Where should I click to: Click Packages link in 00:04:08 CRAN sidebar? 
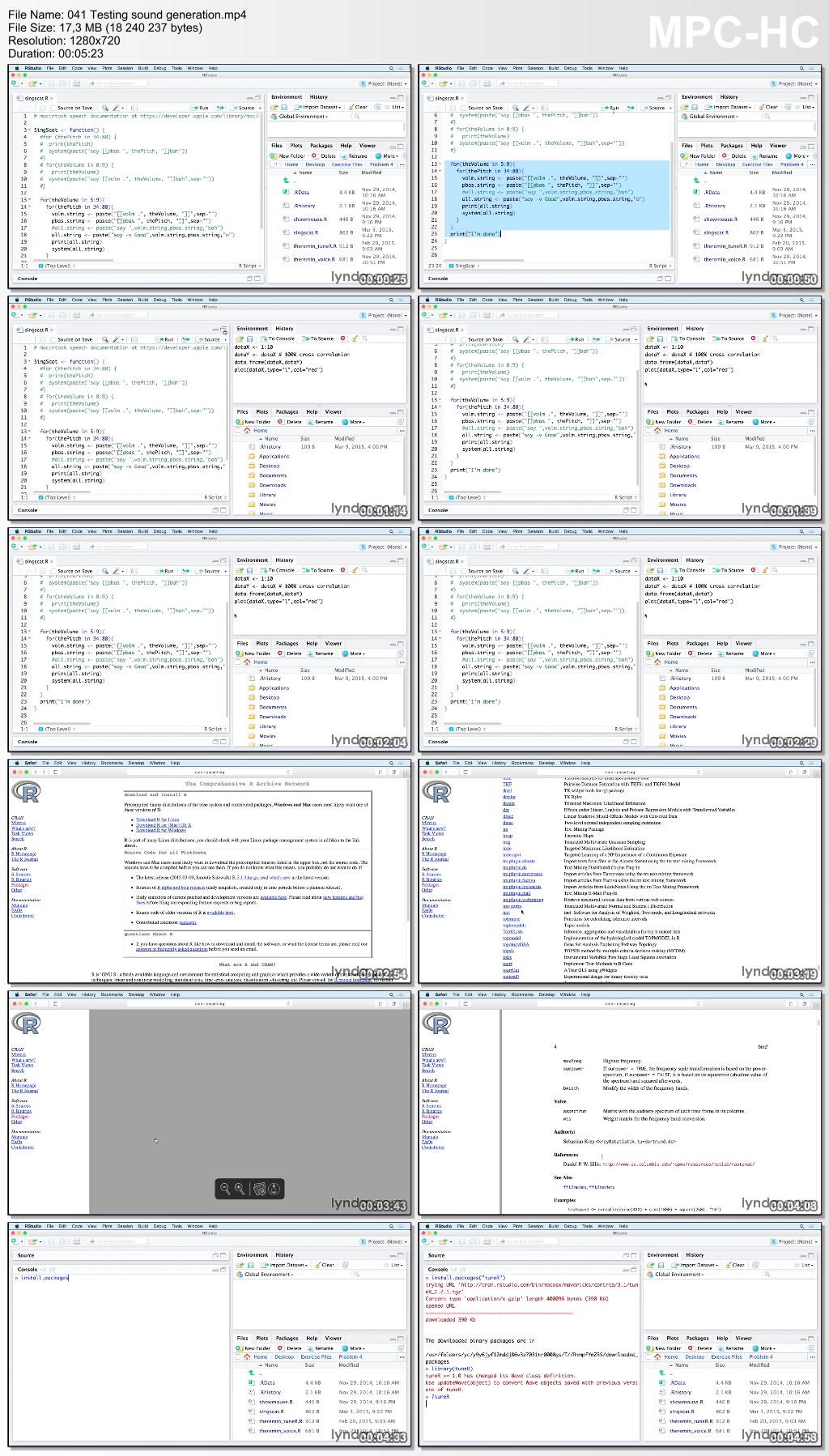[x=430, y=1117]
